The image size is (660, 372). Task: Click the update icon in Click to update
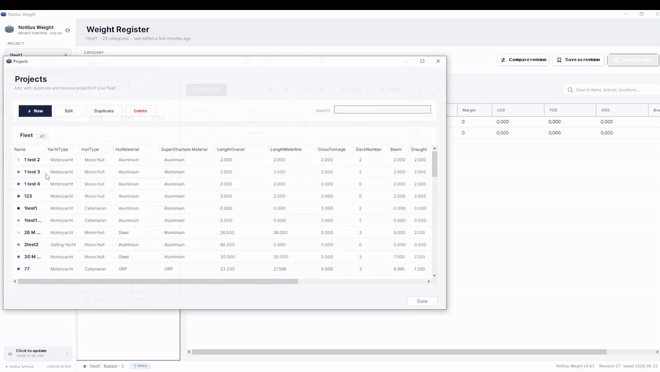click(10, 353)
